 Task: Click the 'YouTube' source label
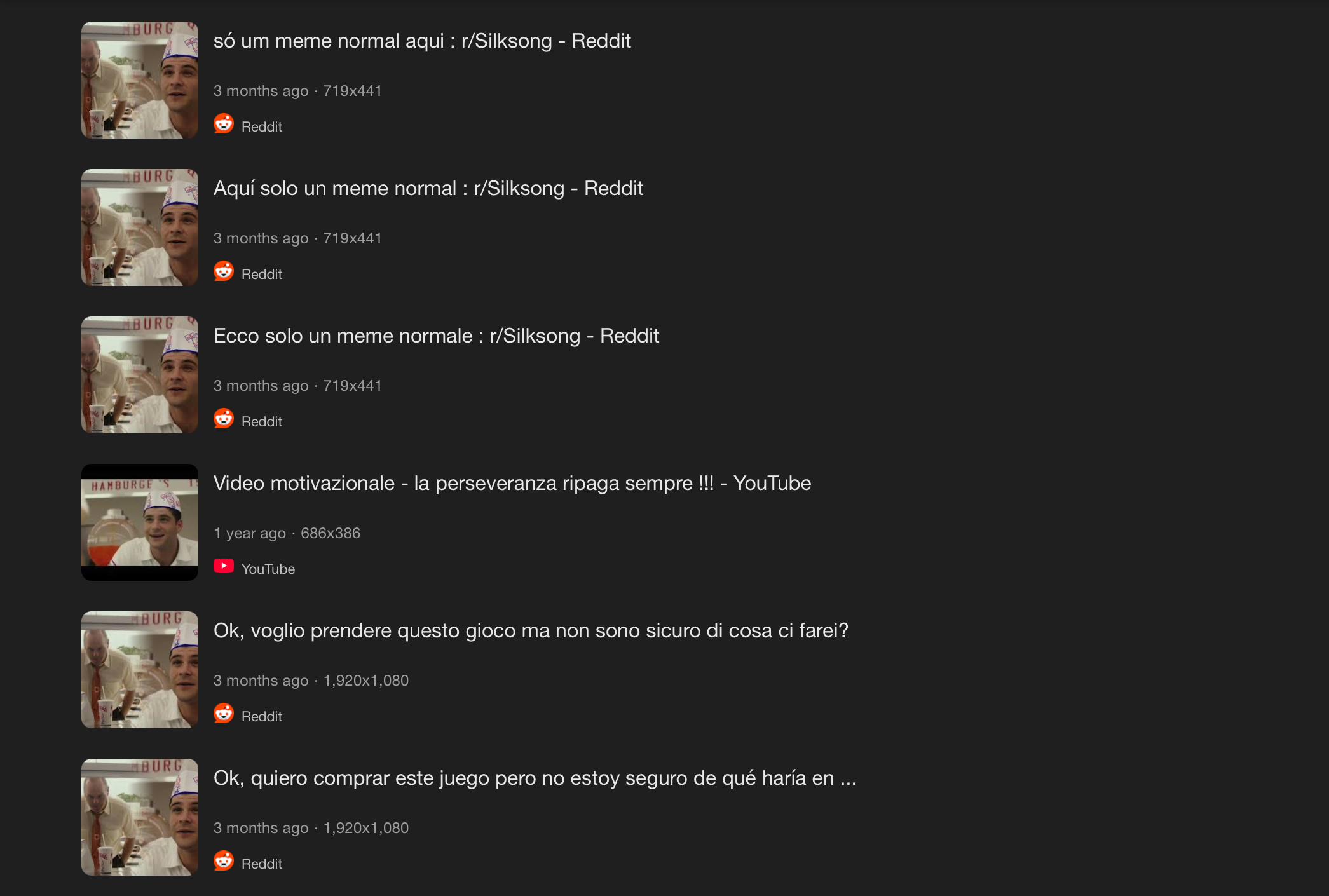[268, 569]
